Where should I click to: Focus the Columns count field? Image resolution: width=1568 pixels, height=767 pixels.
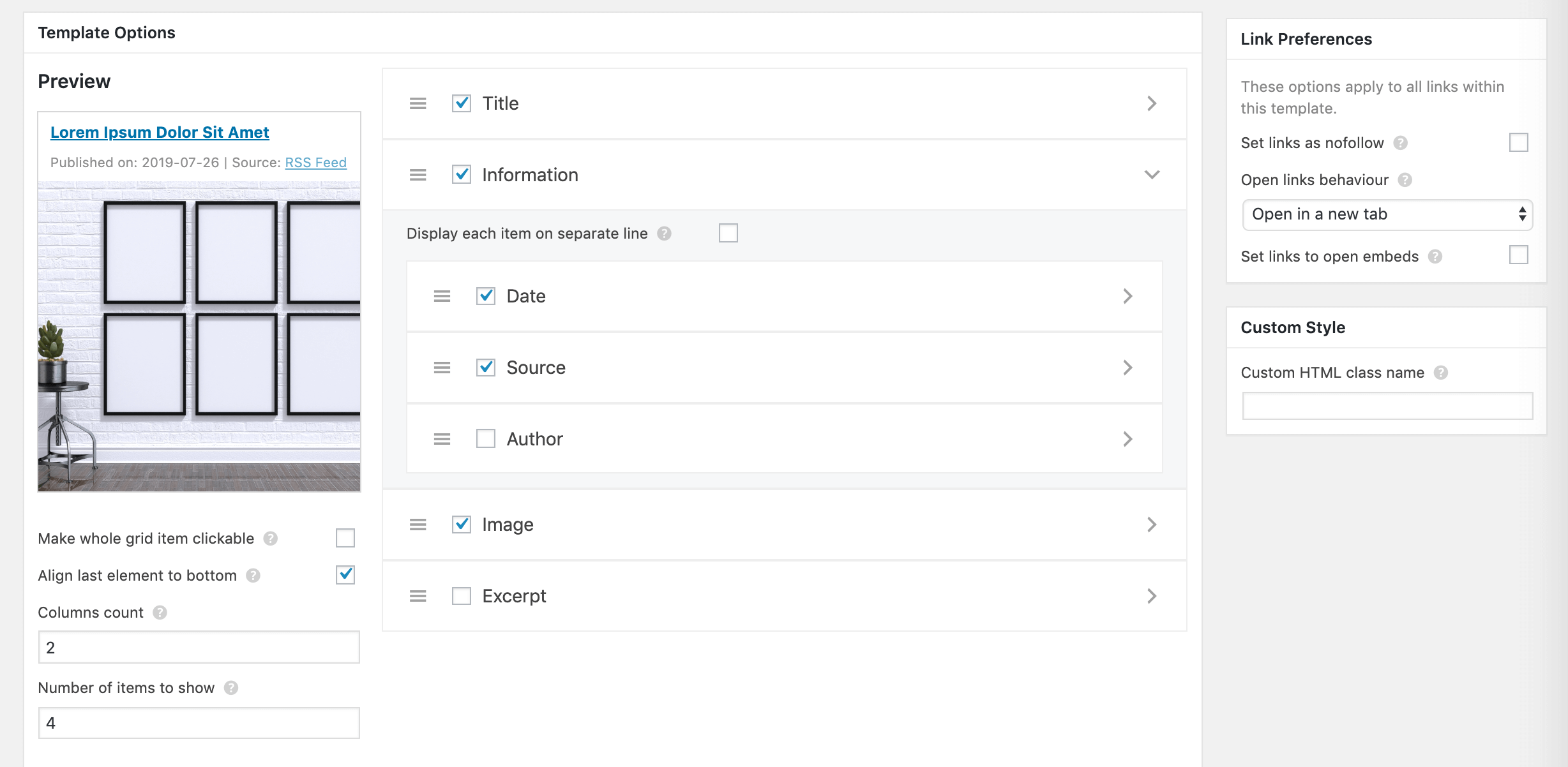pyautogui.click(x=199, y=647)
